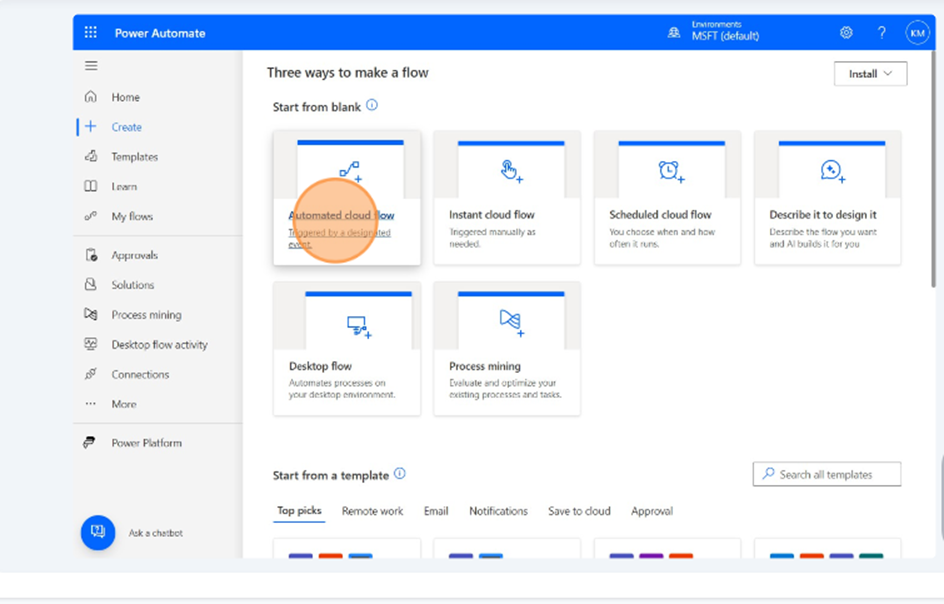The height and width of the screenshot is (604, 944).
Task: Click the Instant cloud flow hand icon
Action: coord(511,171)
